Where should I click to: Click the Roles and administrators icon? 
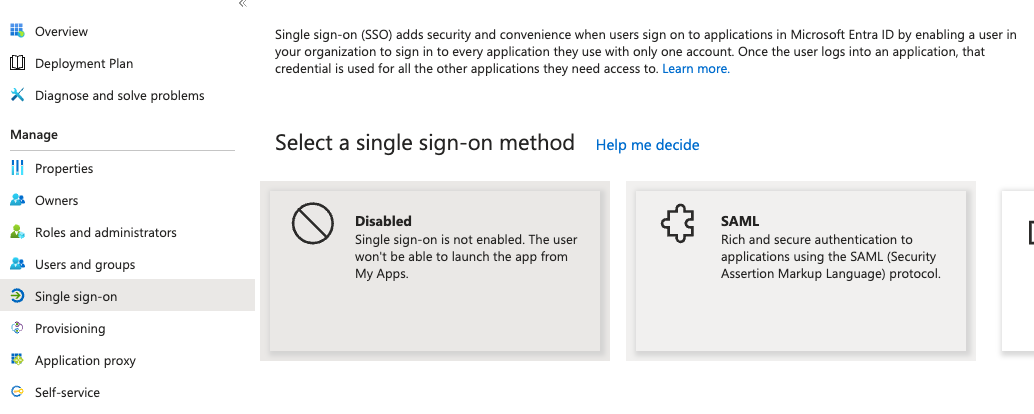[18, 232]
